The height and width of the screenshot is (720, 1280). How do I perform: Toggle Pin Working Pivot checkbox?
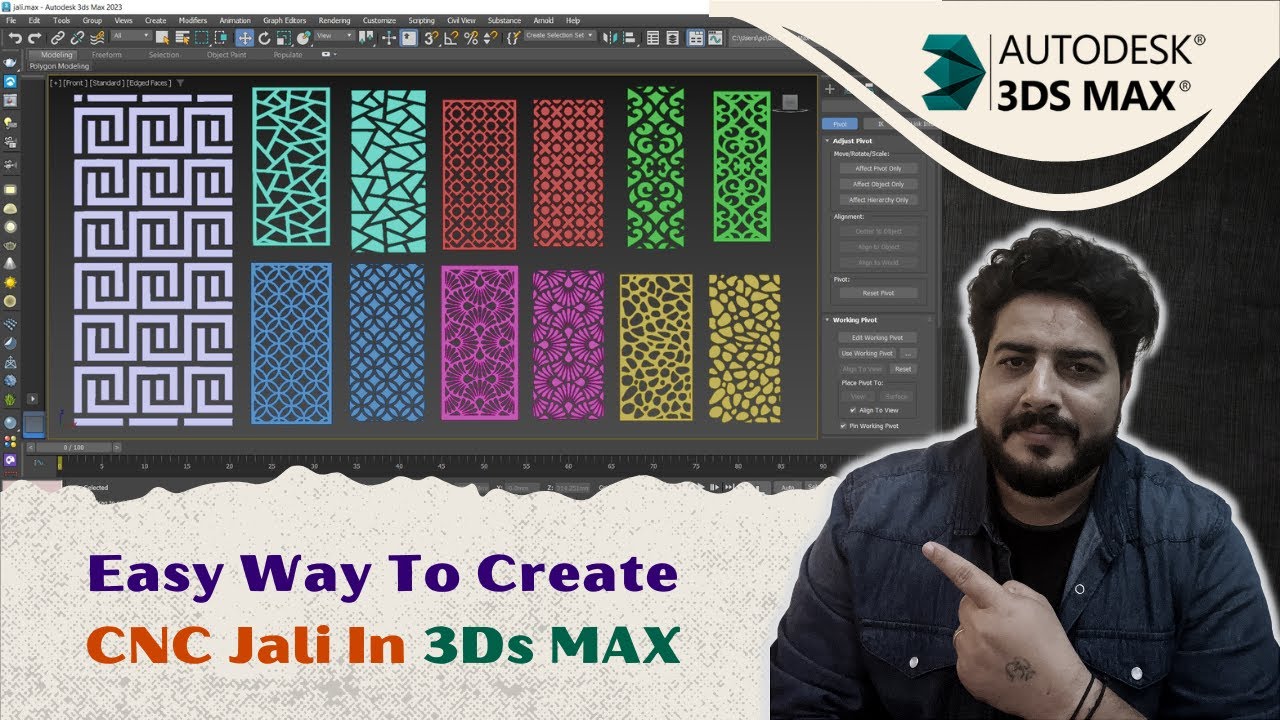point(843,426)
